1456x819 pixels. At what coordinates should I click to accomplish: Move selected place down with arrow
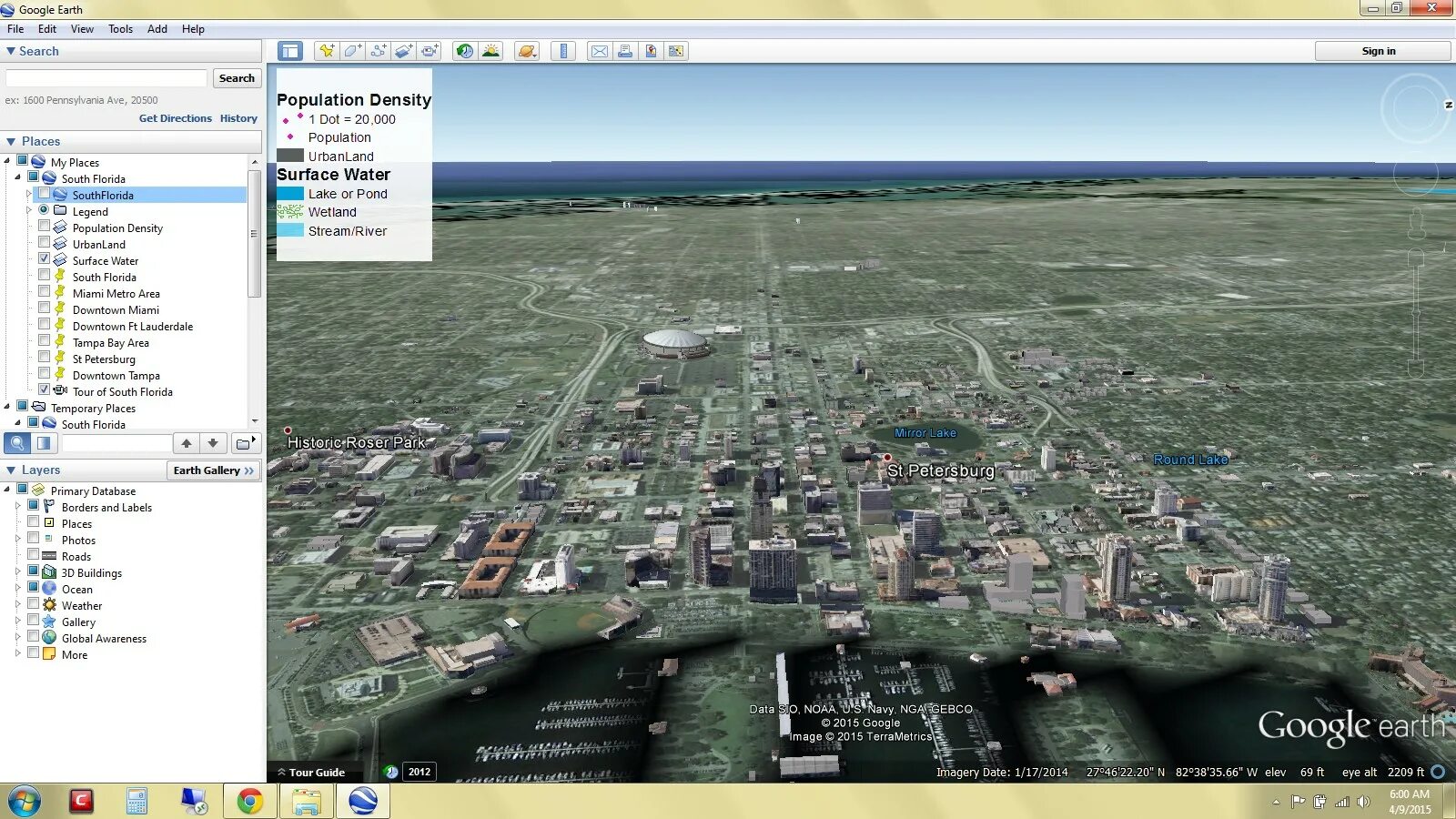pos(213,443)
